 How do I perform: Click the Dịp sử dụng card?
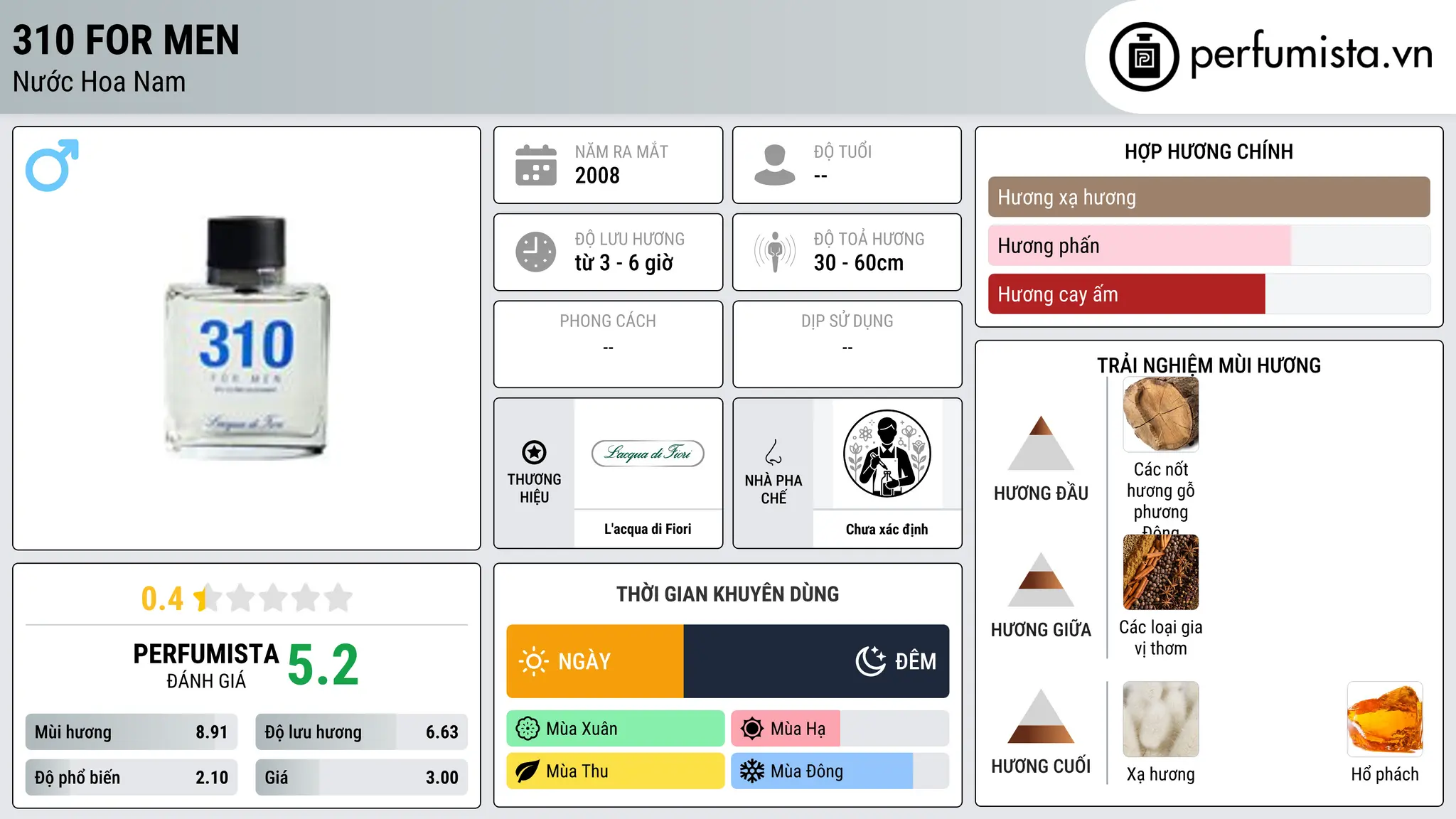(847, 344)
